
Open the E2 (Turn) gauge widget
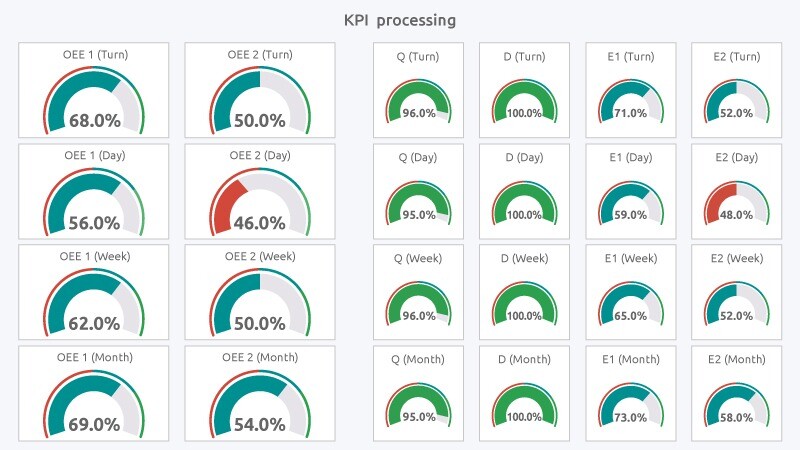[x=737, y=100]
